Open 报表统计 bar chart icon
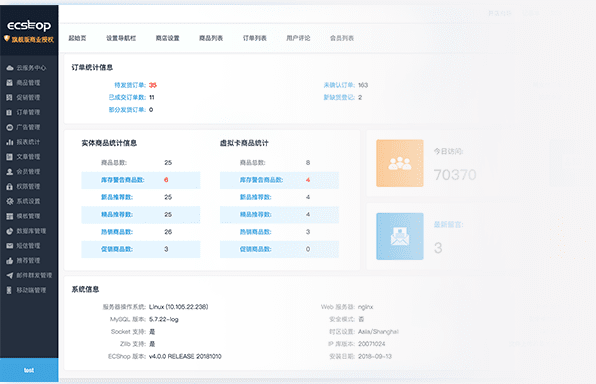 tap(10, 142)
